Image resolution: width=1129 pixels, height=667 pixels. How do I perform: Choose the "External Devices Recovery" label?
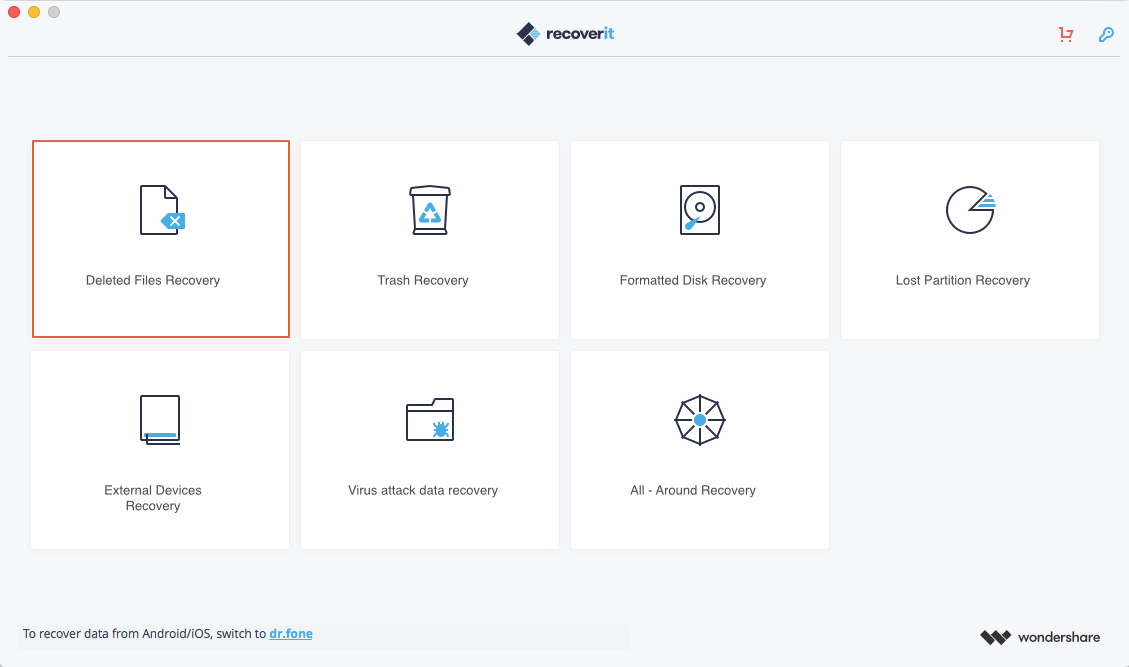(x=153, y=498)
